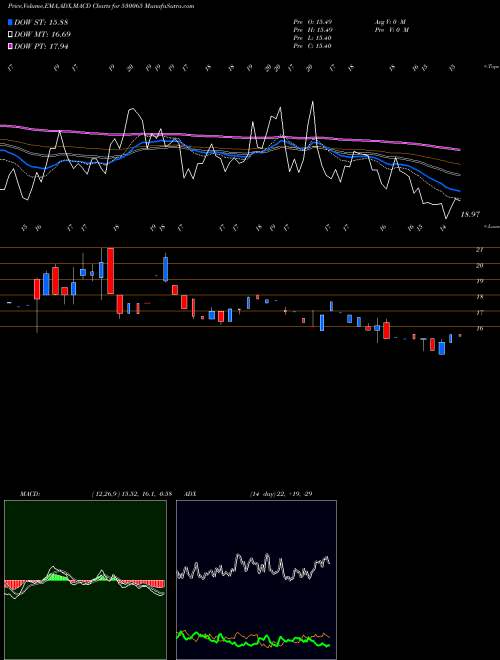
Task: Click the 'Avg V: 0 M' volume text
Action: [390, 22]
